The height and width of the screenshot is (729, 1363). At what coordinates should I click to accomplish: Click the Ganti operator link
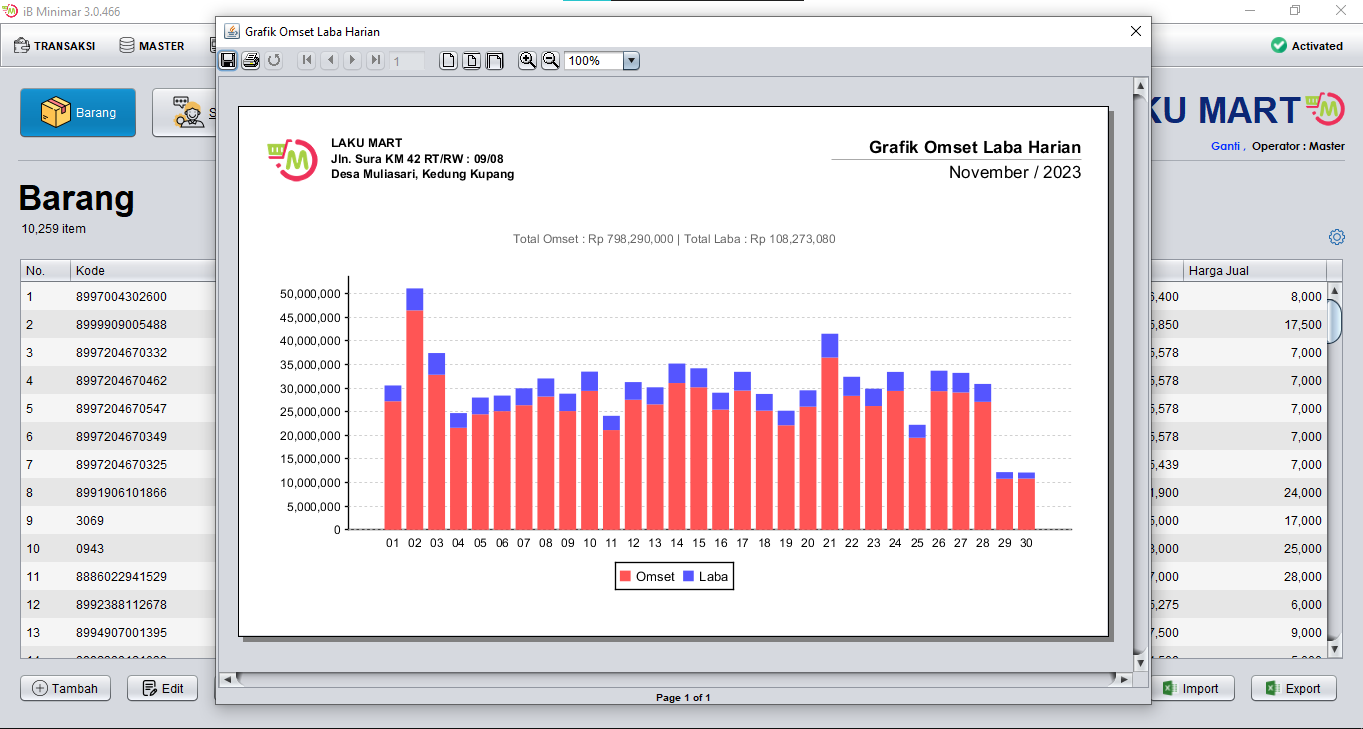(1226, 146)
